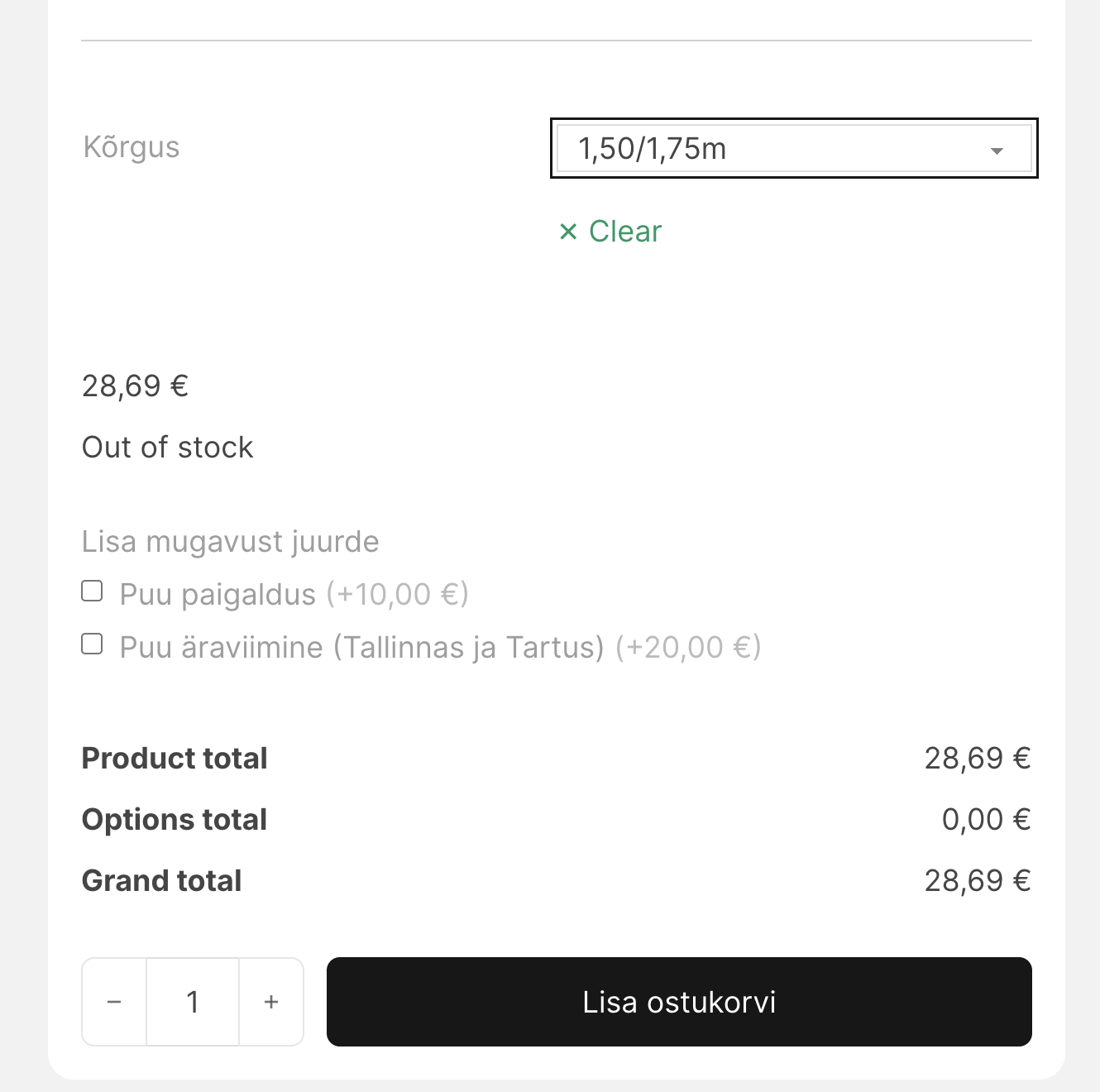Increase quantity with the plus button

pyautogui.click(x=271, y=1002)
